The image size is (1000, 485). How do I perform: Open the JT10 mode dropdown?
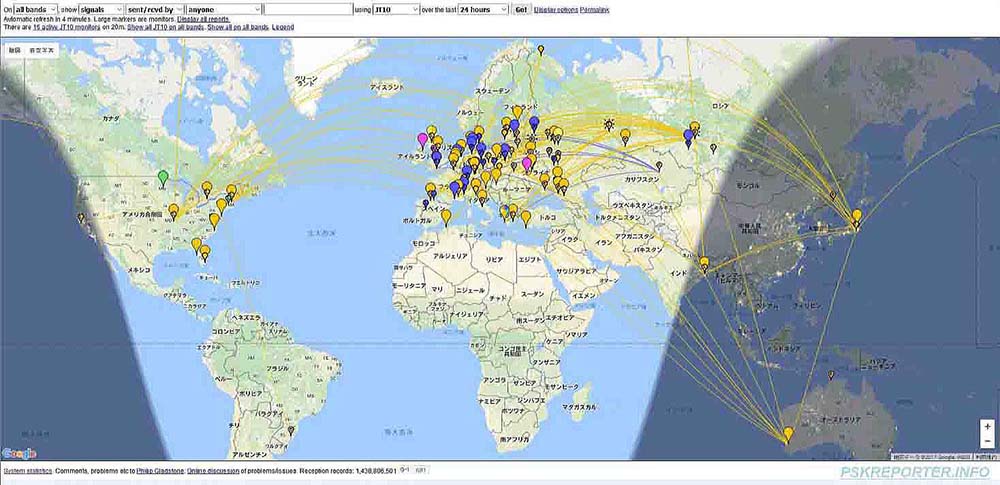395,9
